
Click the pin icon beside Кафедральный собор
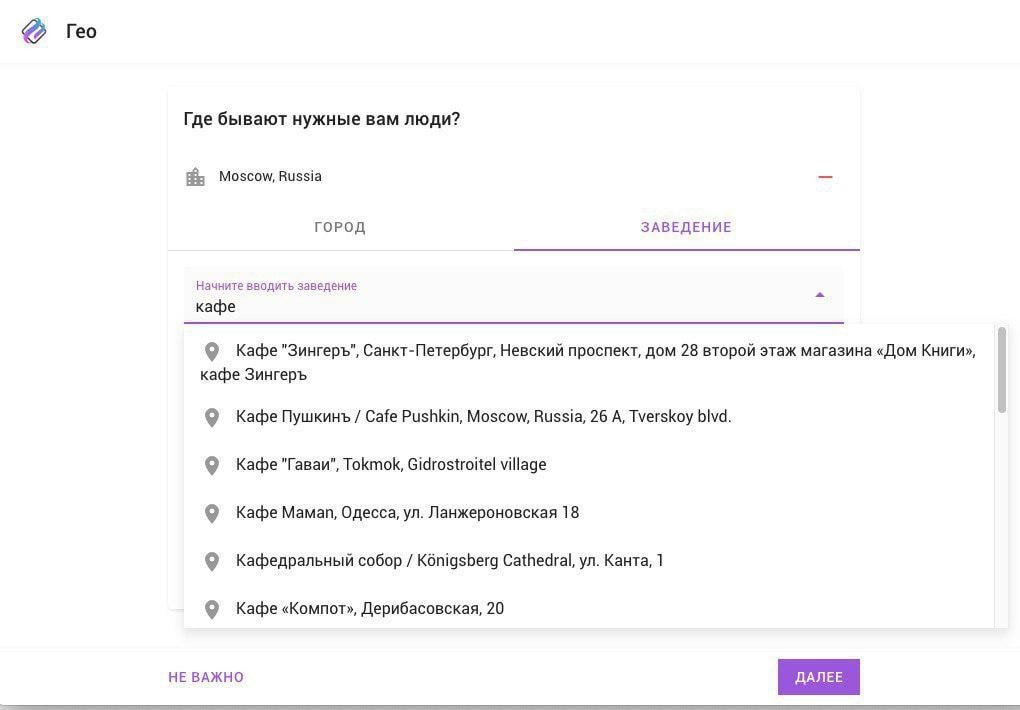click(211, 561)
